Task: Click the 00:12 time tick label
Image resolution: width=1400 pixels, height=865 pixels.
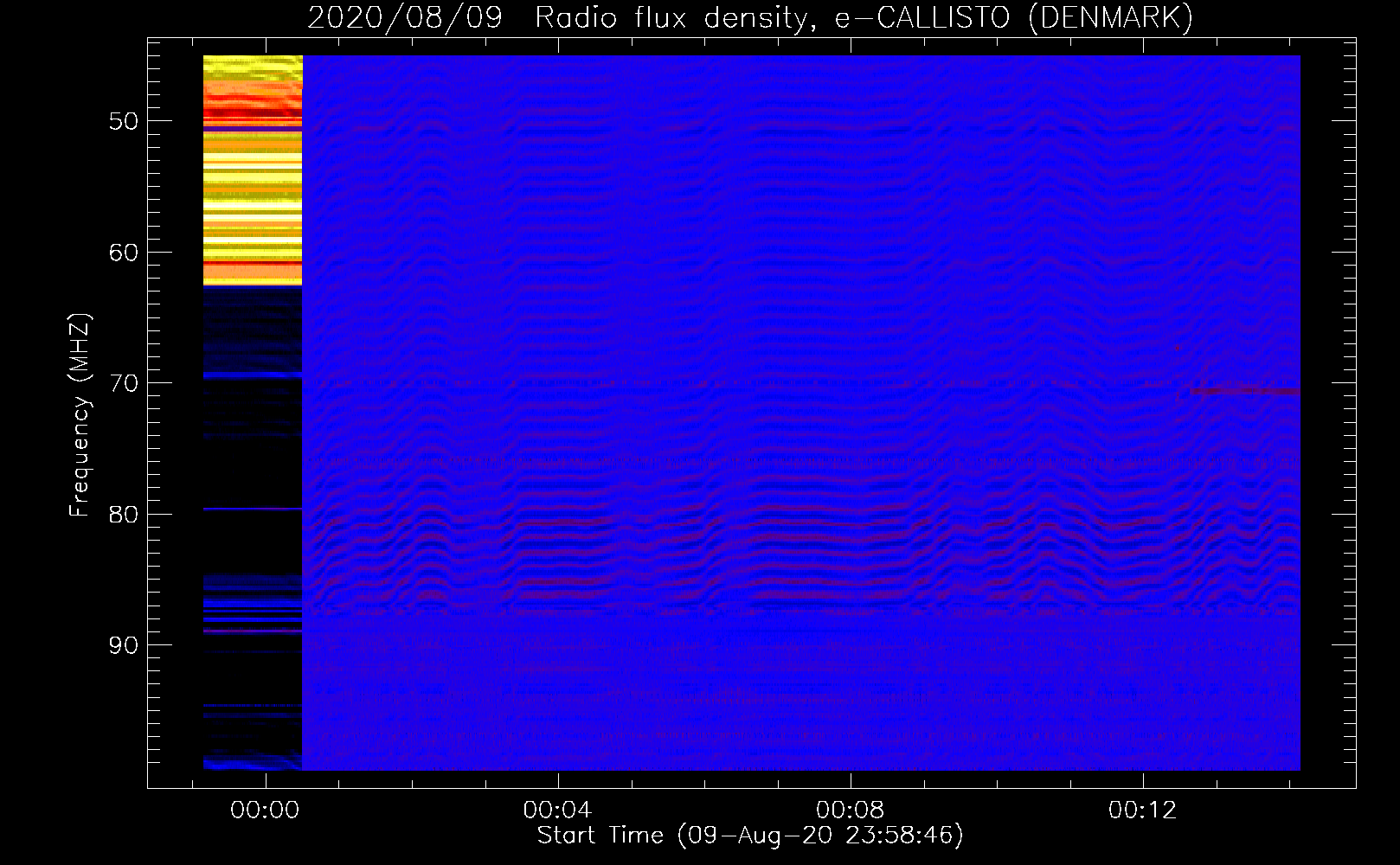Action: [x=1143, y=811]
